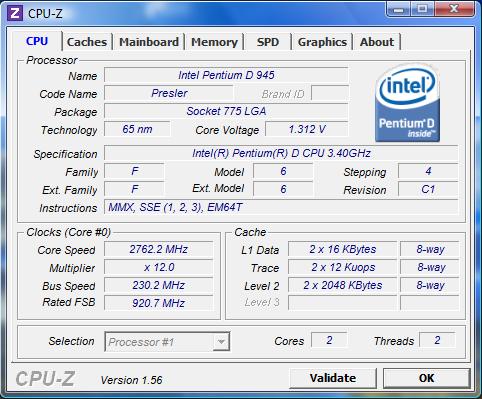482x399 pixels.
Task: Open the Mainboard tab
Action: (x=149, y=42)
